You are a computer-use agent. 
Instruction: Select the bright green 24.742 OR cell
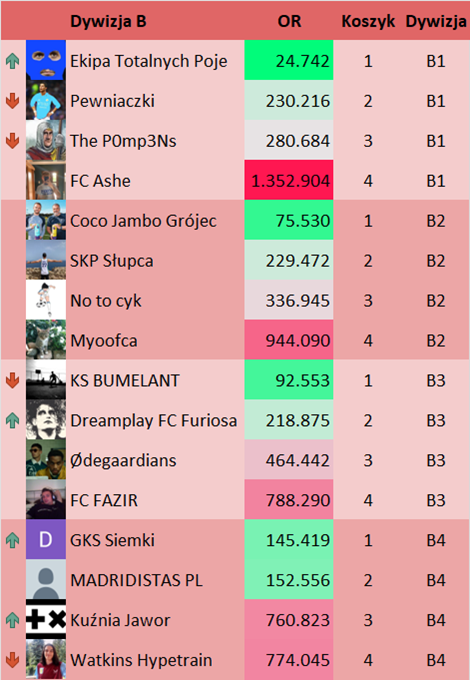click(289, 60)
